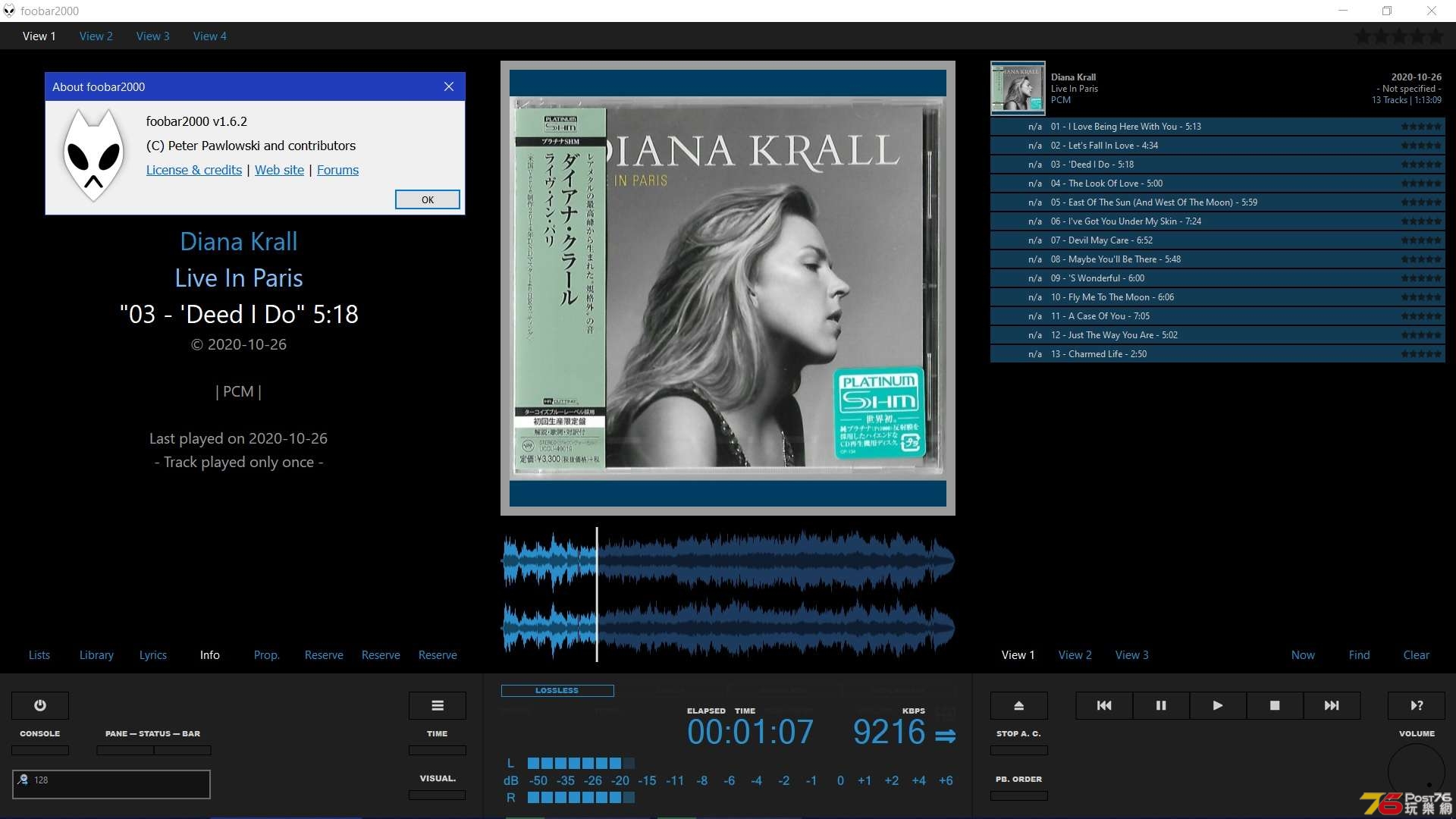Select track 10 - Fly Me To The Moon
The height and width of the screenshot is (819, 1456).
[1217, 297]
